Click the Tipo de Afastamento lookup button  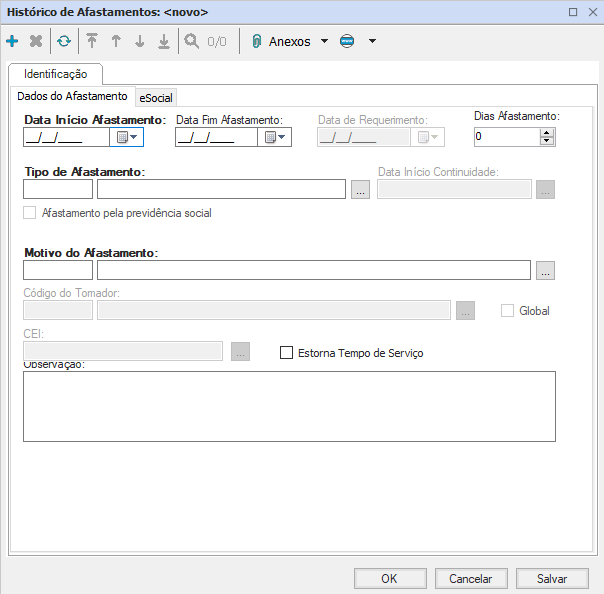[x=361, y=189]
